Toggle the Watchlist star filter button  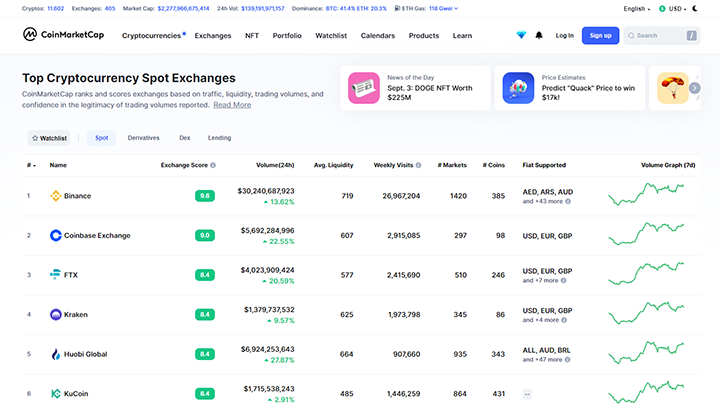point(49,138)
